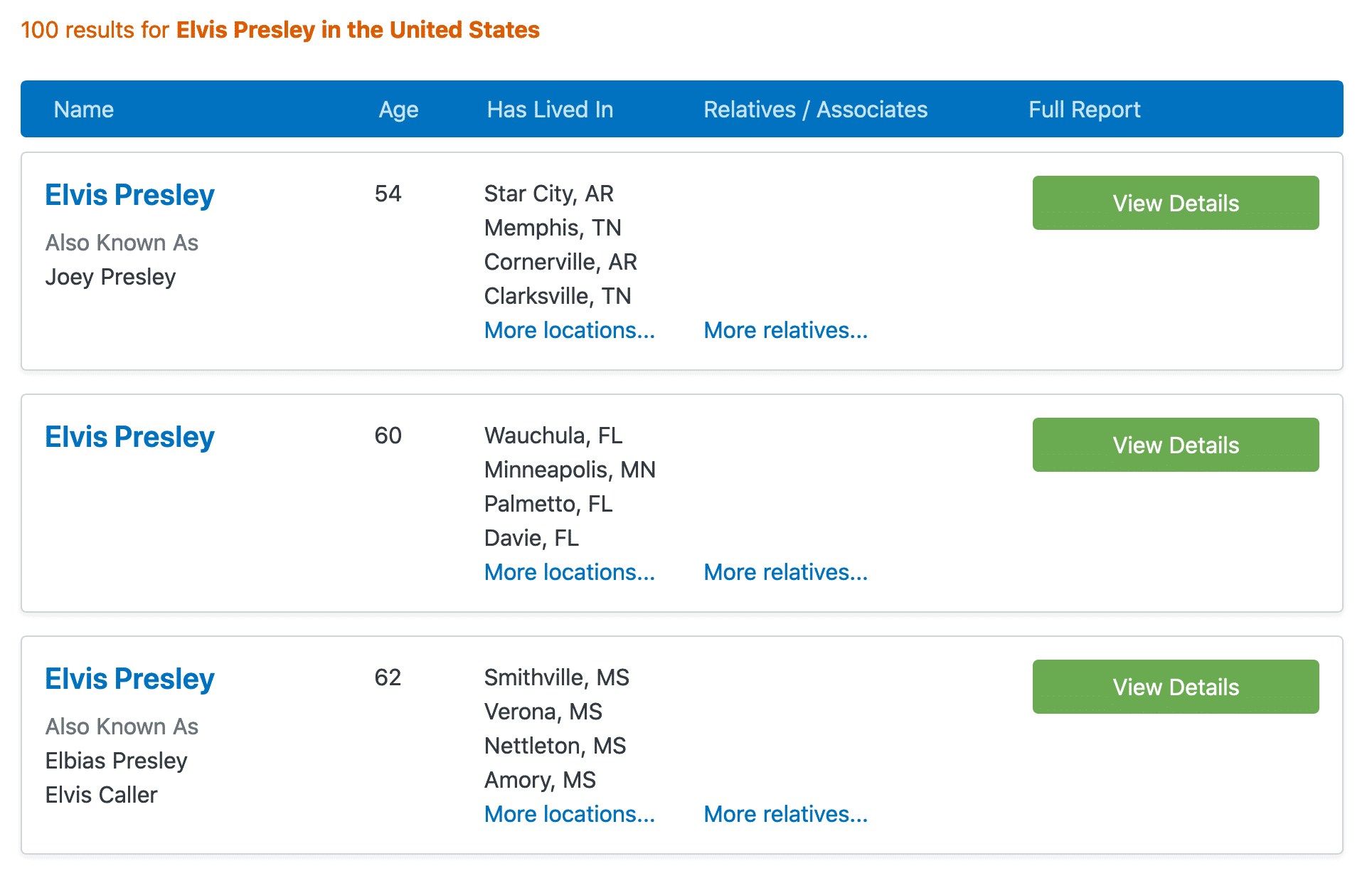1372x871 pixels.
Task: Open the 54-year-old Elvis Presley profile
Action: click(x=129, y=194)
